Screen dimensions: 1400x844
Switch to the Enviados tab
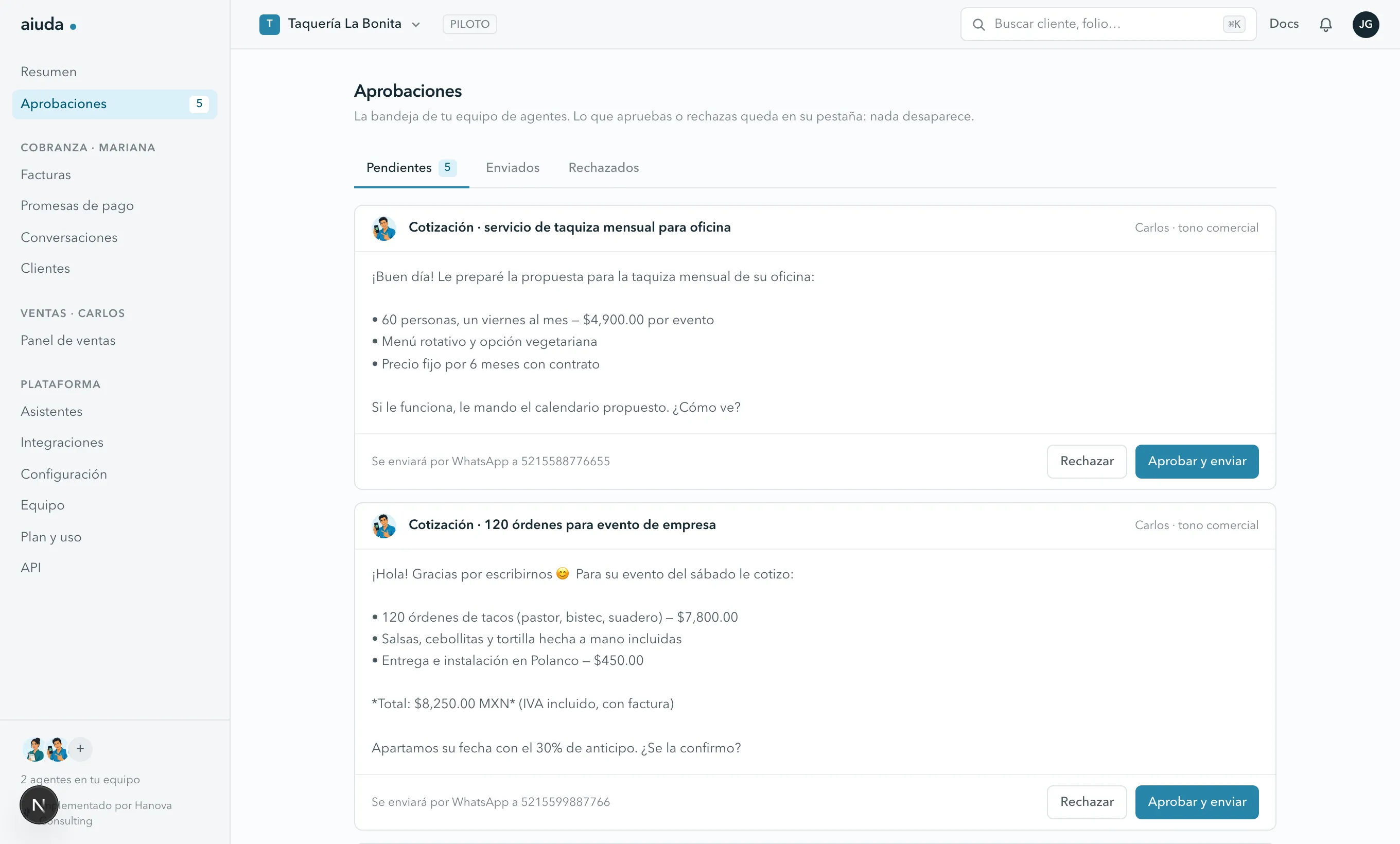click(513, 168)
